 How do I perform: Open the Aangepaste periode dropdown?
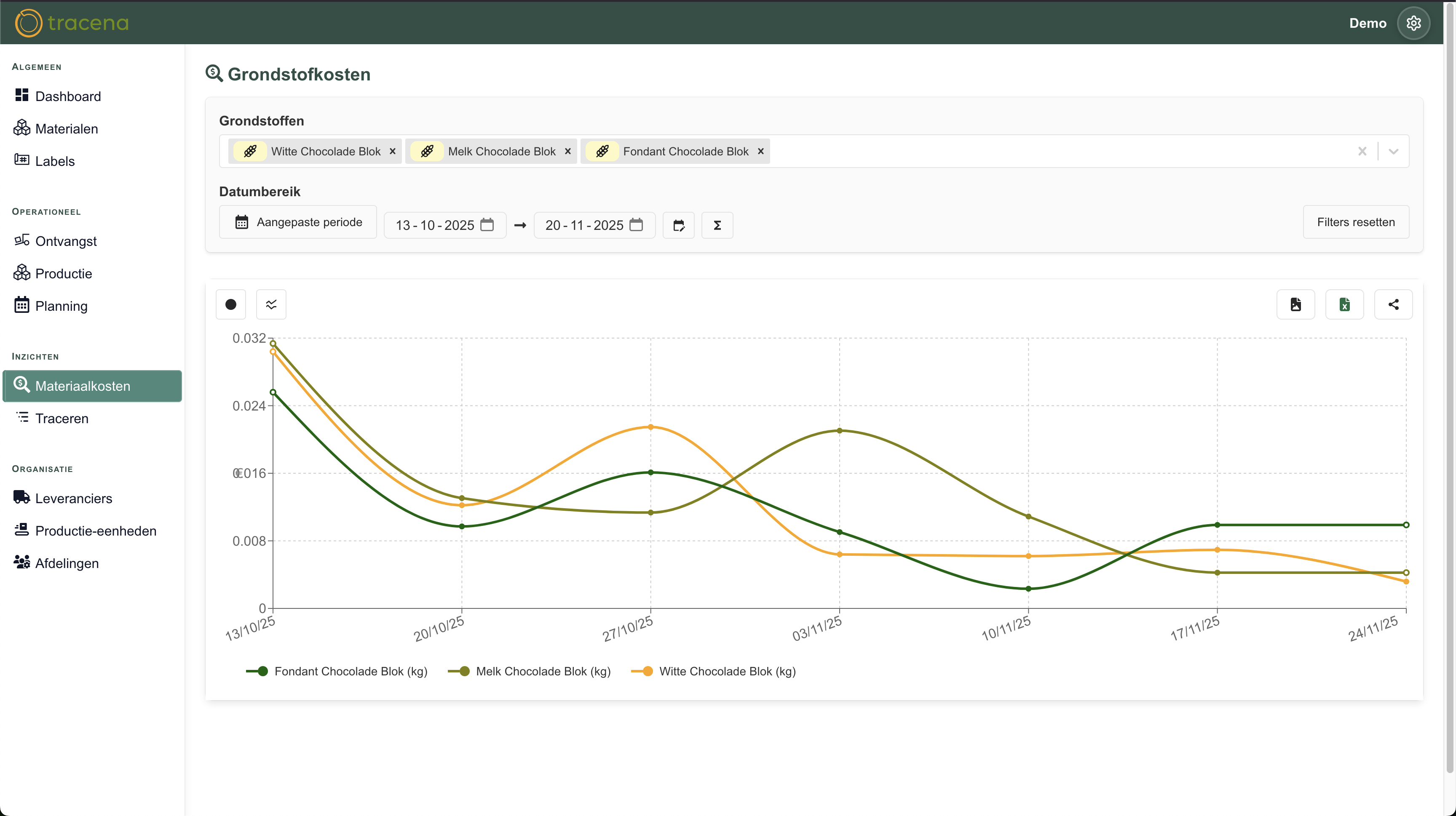click(298, 222)
